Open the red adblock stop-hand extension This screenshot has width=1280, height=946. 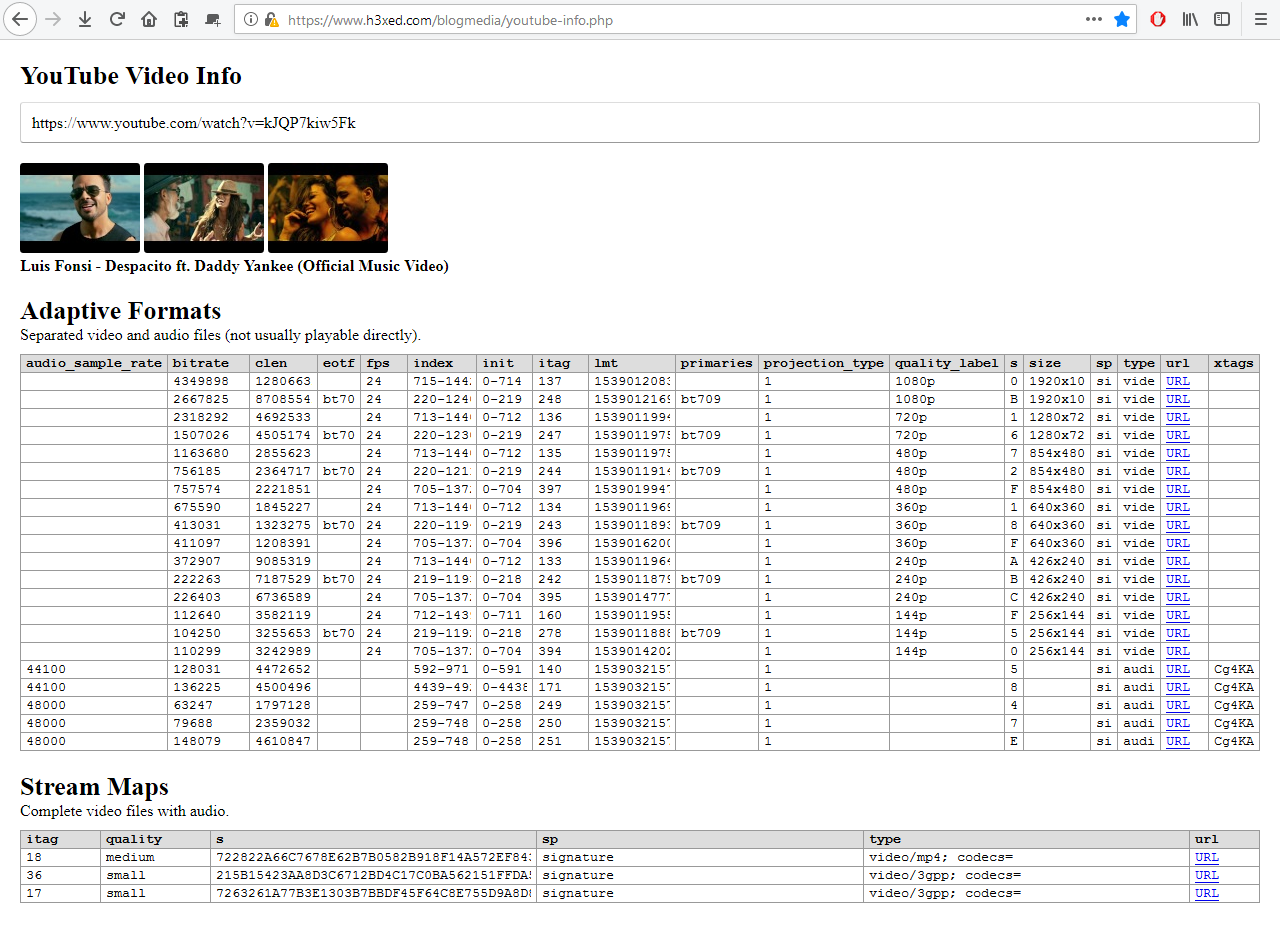(x=1158, y=19)
